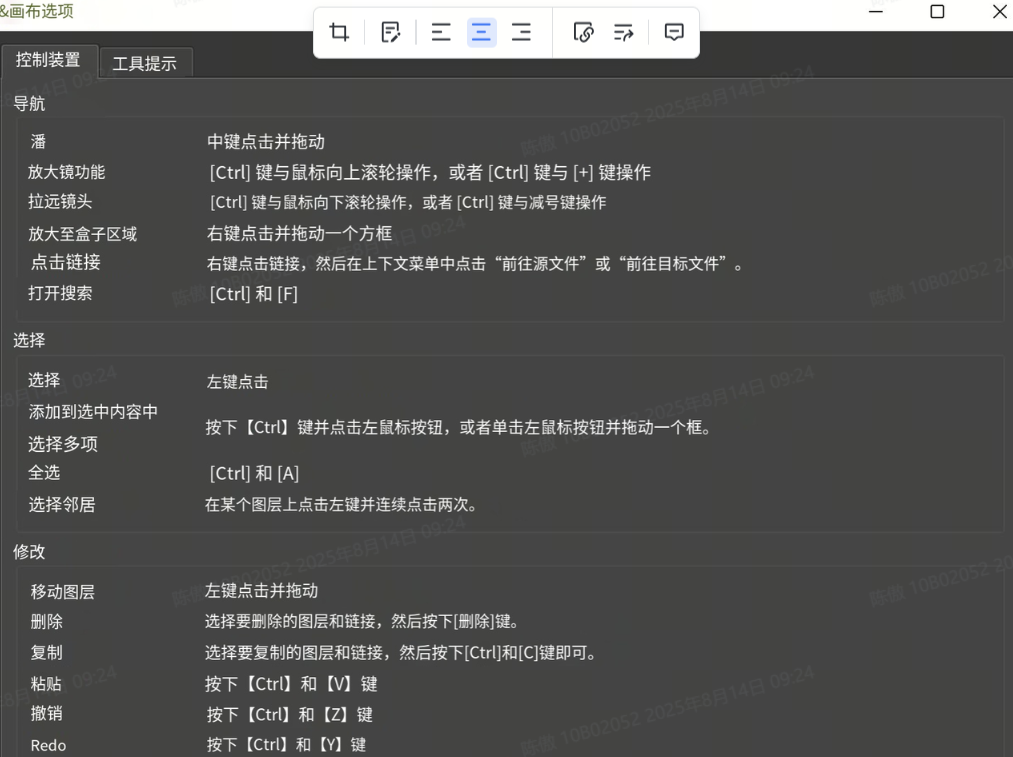Click the 导航 section heading
The image size is (1013, 757).
(30, 103)
